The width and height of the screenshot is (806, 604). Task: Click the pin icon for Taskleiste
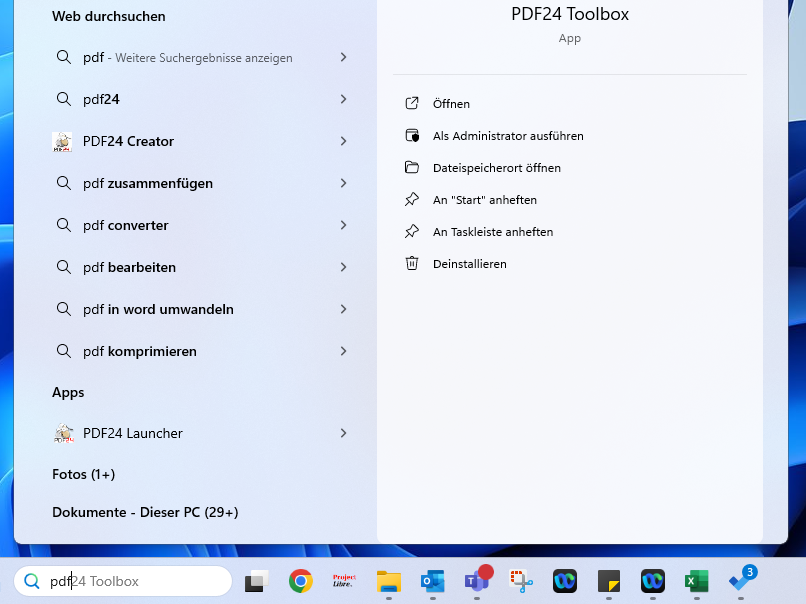[412, 231]
